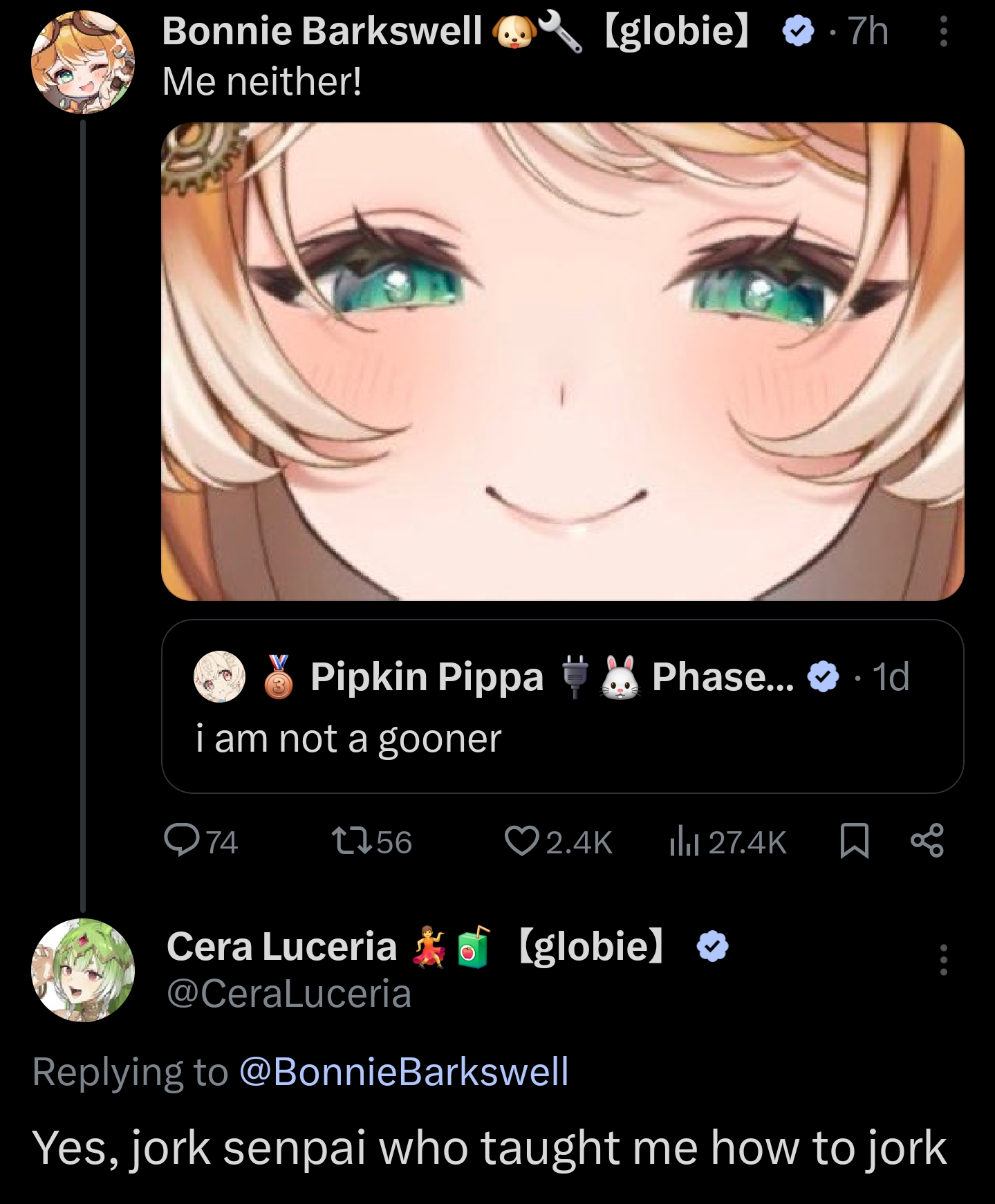Click Pipkin Pippa's small avatar
995x1204 pixels.
point(220,676)
